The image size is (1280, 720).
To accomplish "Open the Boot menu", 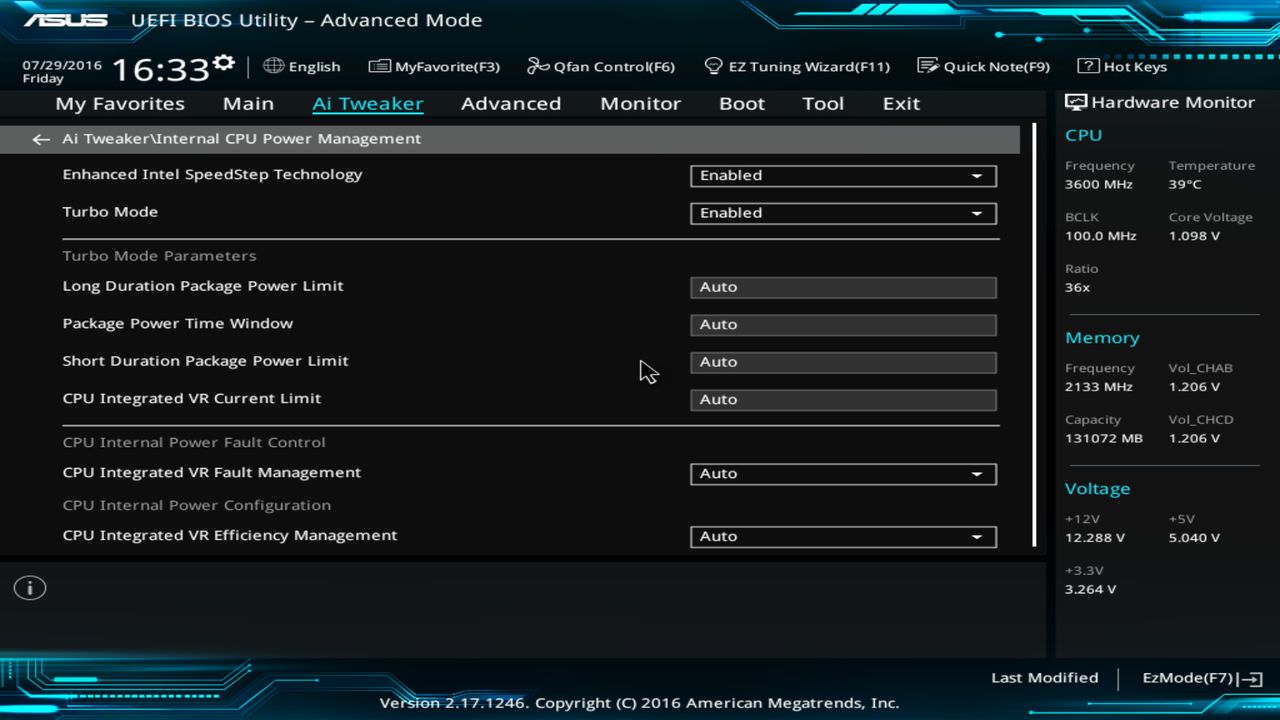I will pyautogui.click(x=741, y=103).
